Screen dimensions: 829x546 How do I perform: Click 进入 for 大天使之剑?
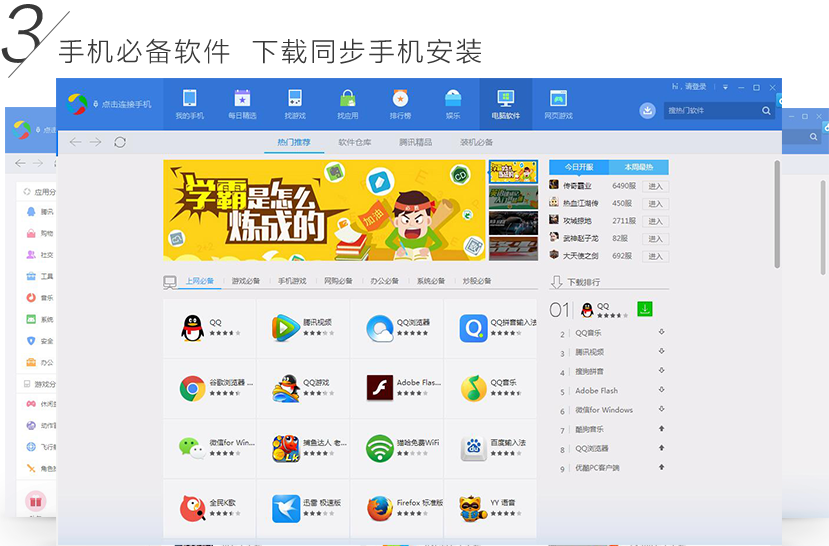click(655, 256)
